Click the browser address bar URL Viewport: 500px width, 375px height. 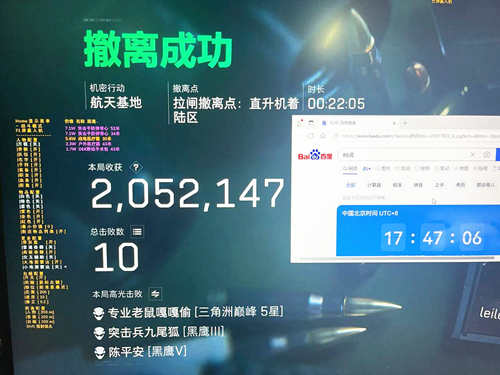click(x=420, y=136)
